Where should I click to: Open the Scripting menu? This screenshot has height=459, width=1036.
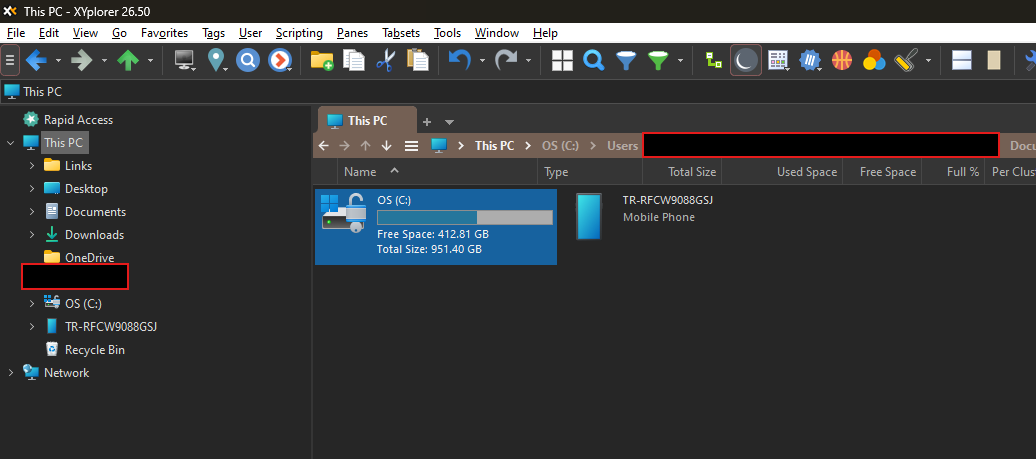click(x=299, y=33)
